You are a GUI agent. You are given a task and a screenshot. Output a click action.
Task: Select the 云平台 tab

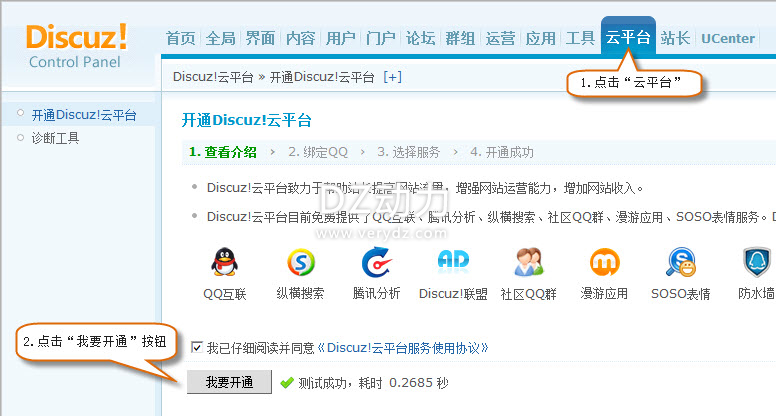click(628, 37)
